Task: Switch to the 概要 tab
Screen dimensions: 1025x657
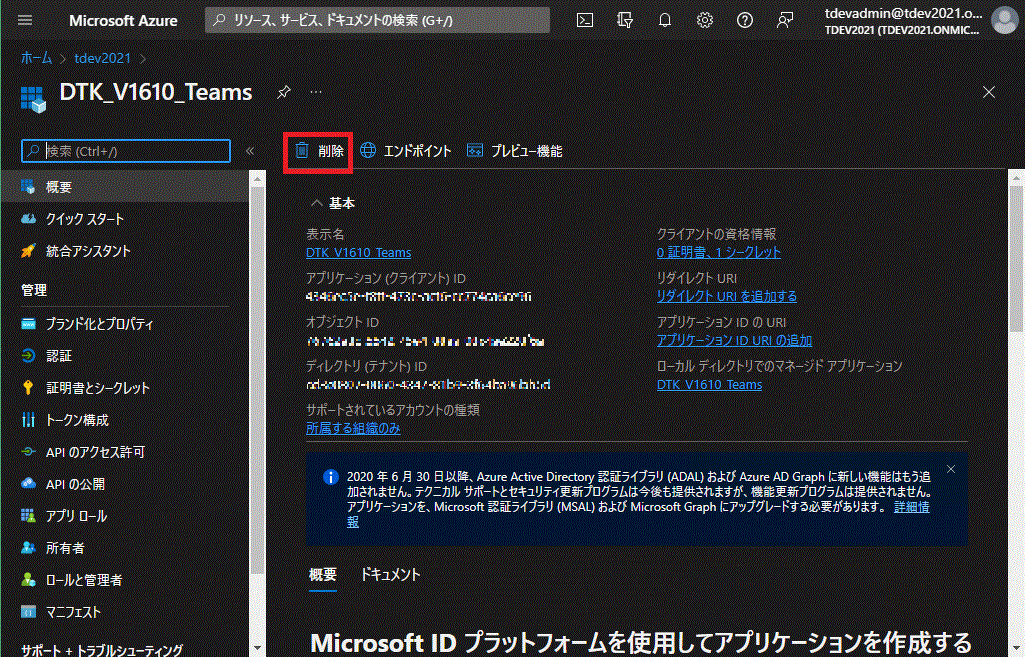Action: pos(323,575)
